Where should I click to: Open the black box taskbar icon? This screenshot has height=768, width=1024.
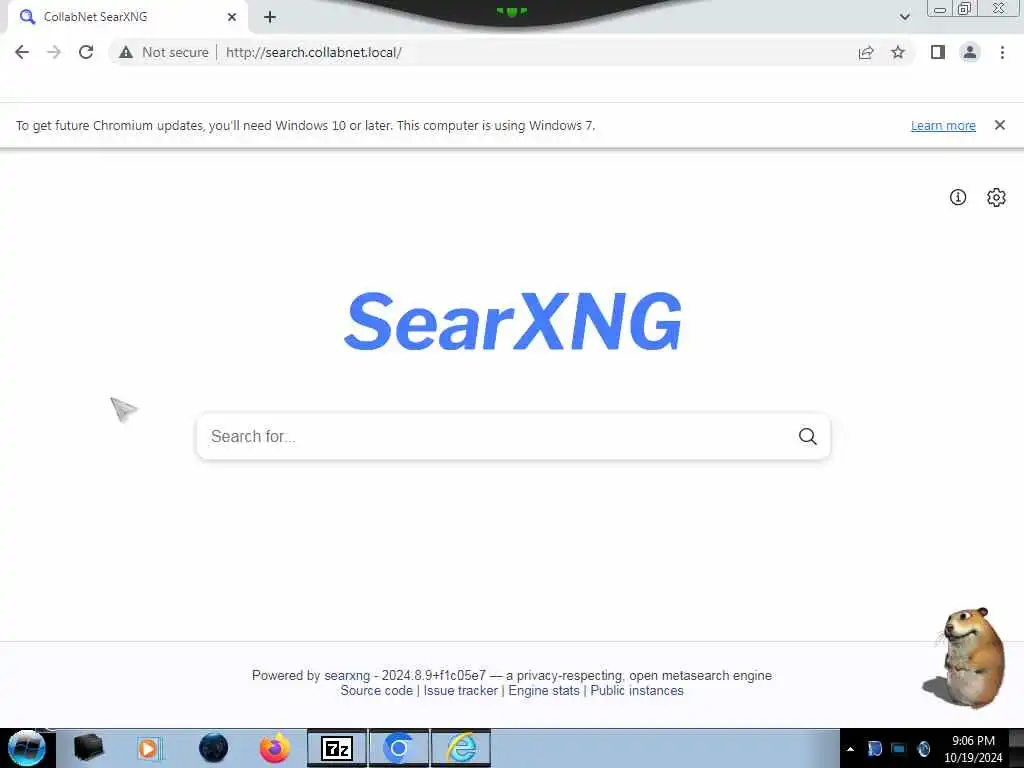coord(88,748)
